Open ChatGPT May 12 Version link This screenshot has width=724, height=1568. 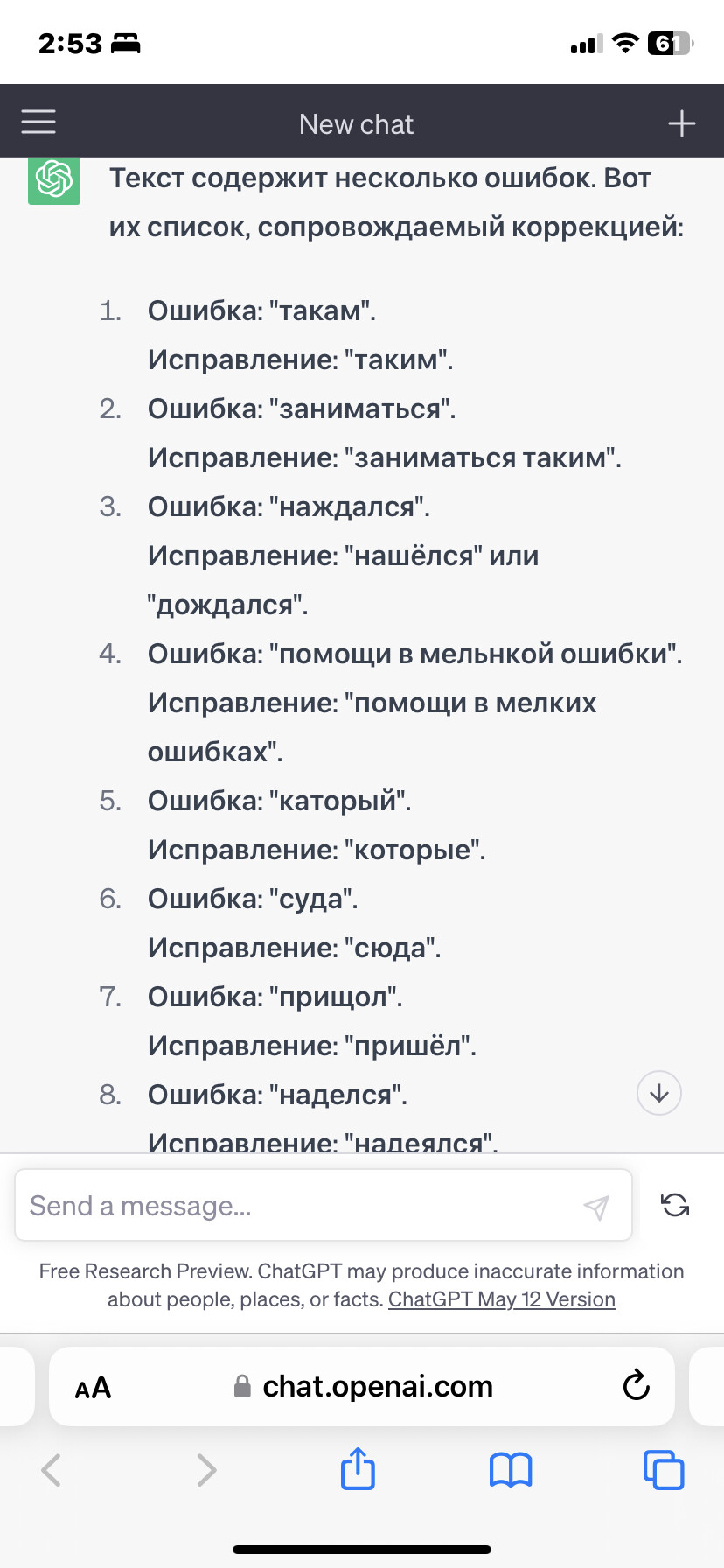pos(502,1299)
